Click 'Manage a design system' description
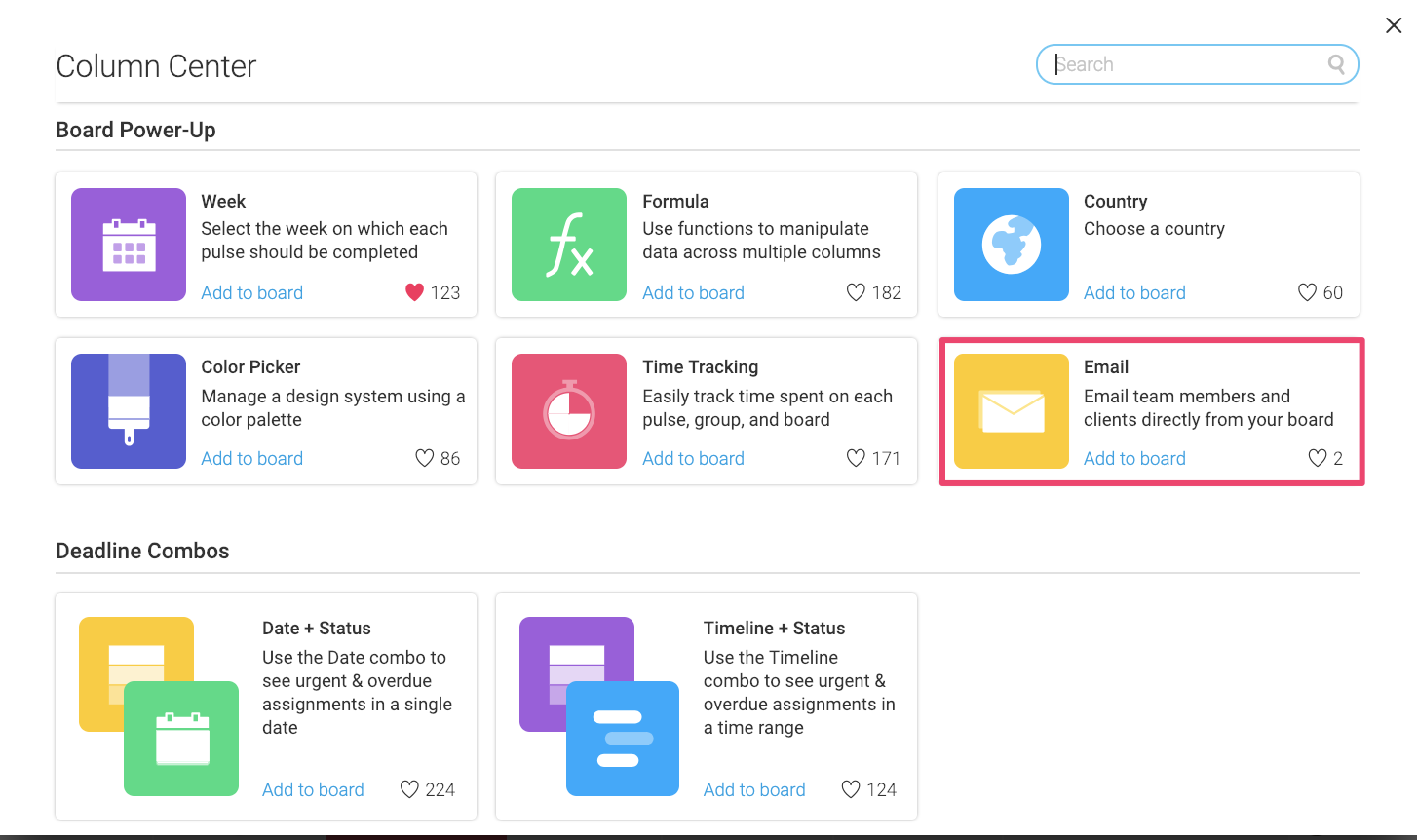1417x840 pixels. click(x=332, y=407)
